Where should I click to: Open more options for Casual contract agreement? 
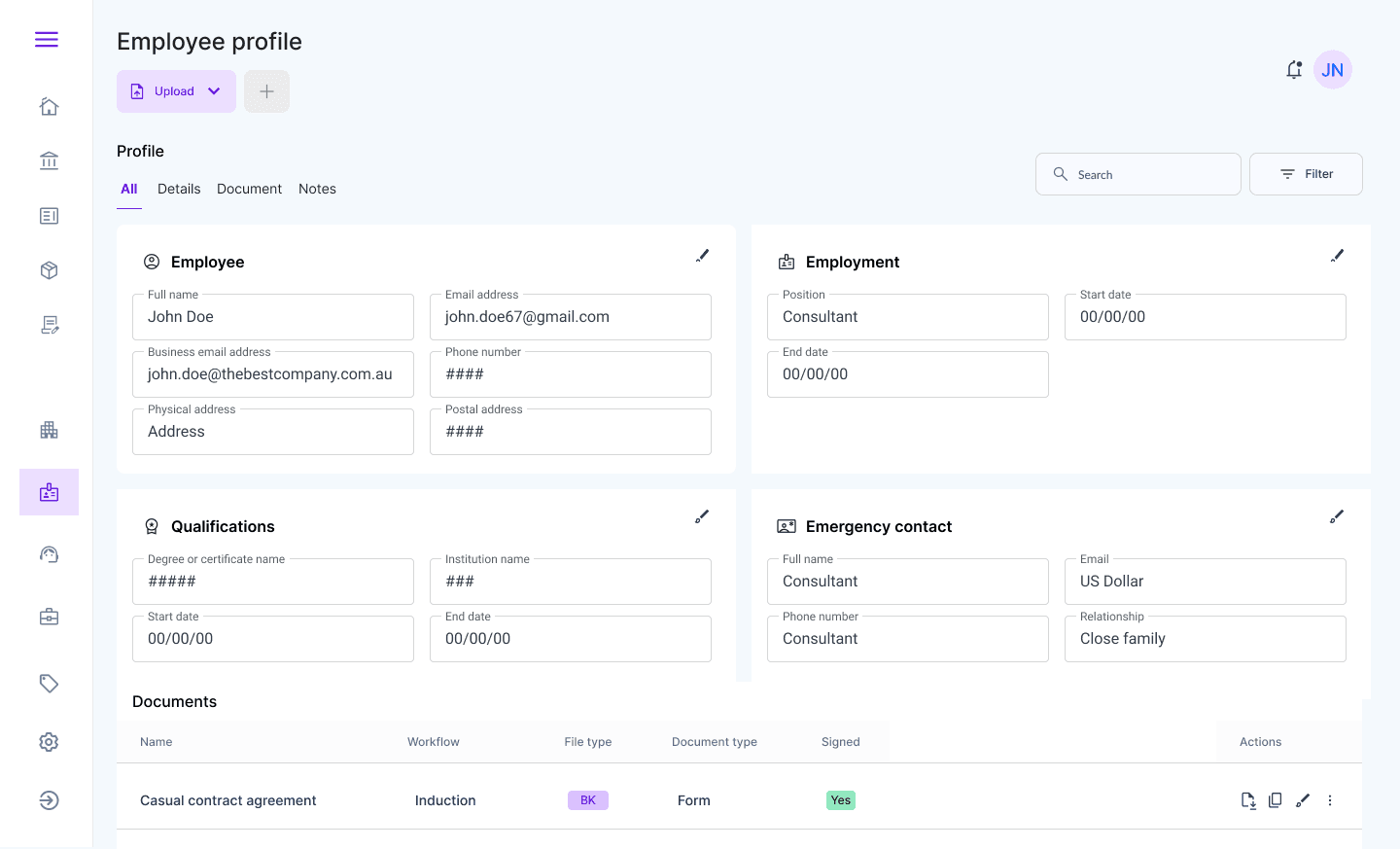tap(1330, 800)
